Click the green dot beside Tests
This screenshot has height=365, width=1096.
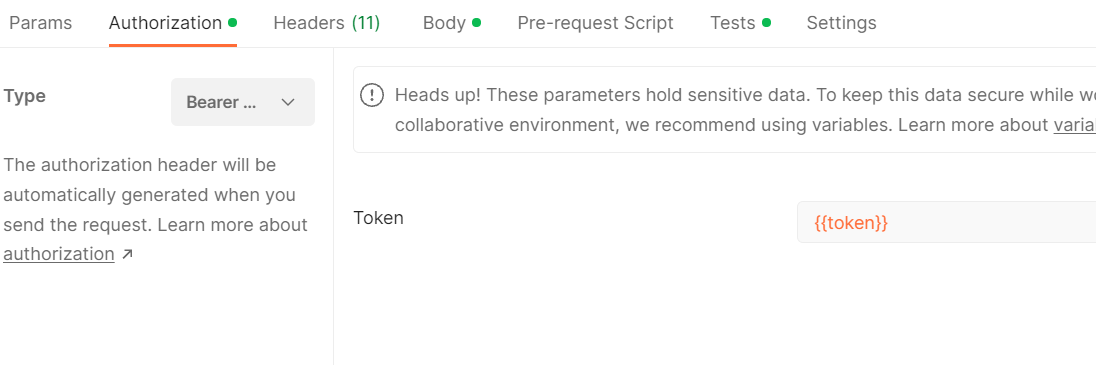tap(767, 22)
